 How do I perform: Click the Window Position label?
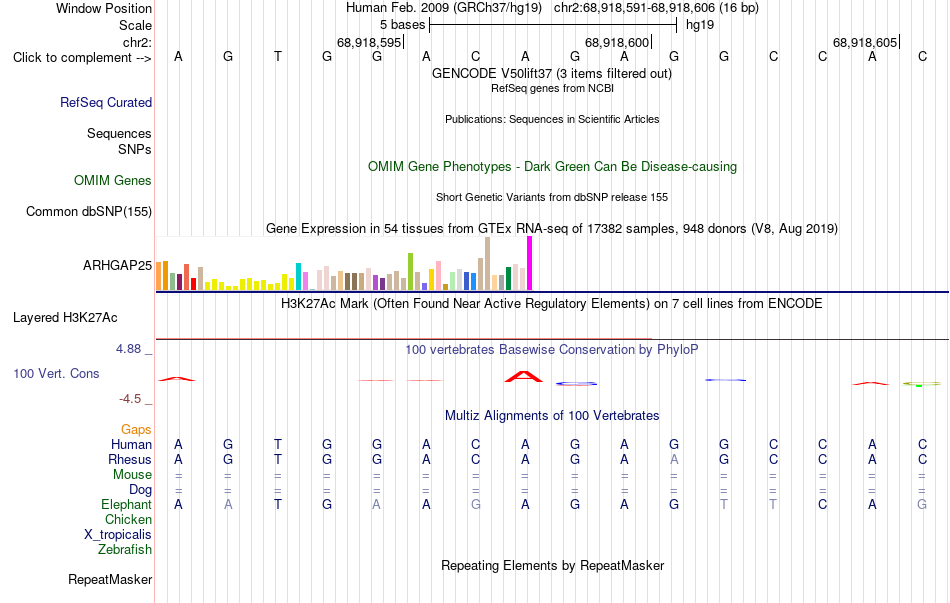(104, 8)
